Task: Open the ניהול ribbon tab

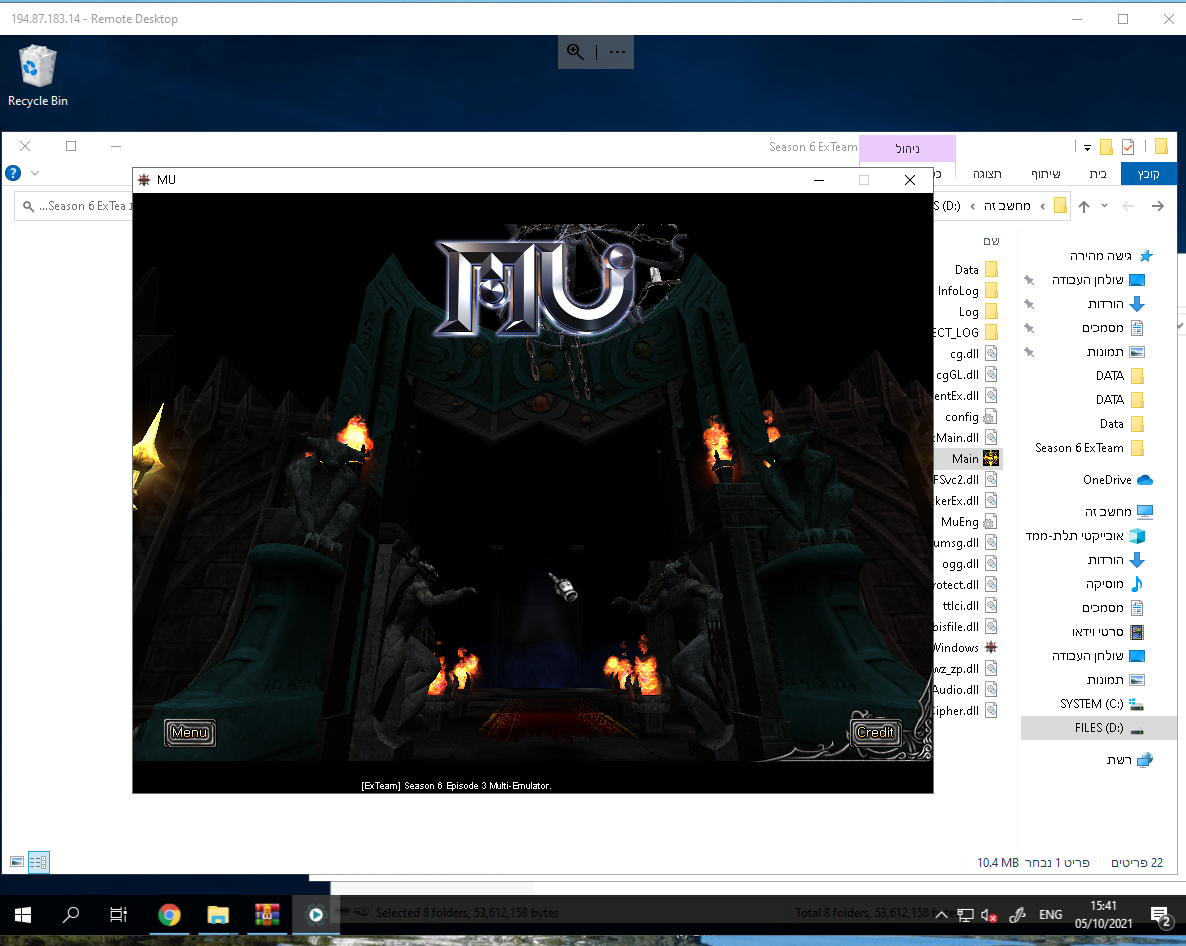Action: [x=907, y=148]
